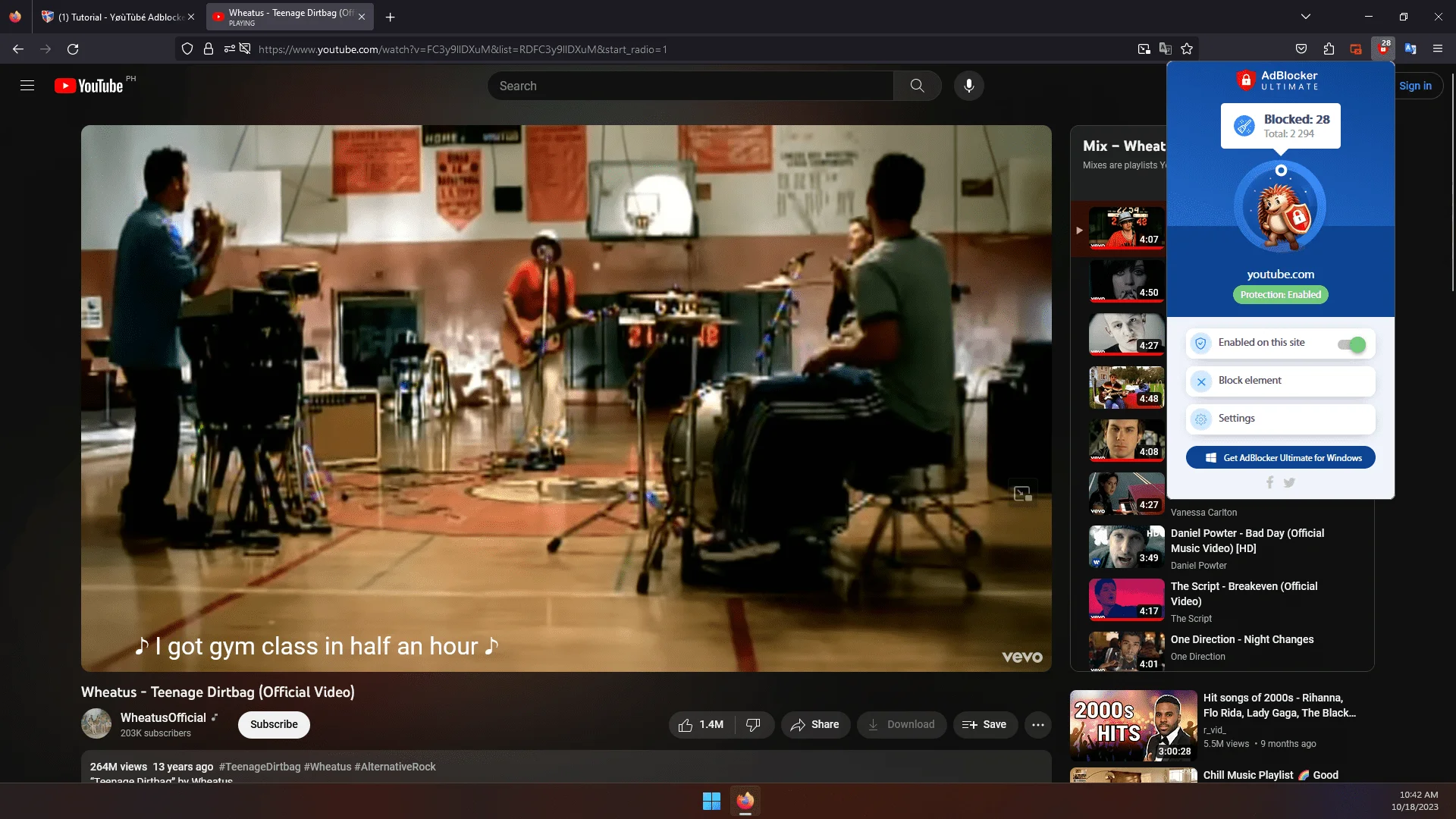Open the #TeenageDirtbag hashtag link

click(x=259, y=767)
